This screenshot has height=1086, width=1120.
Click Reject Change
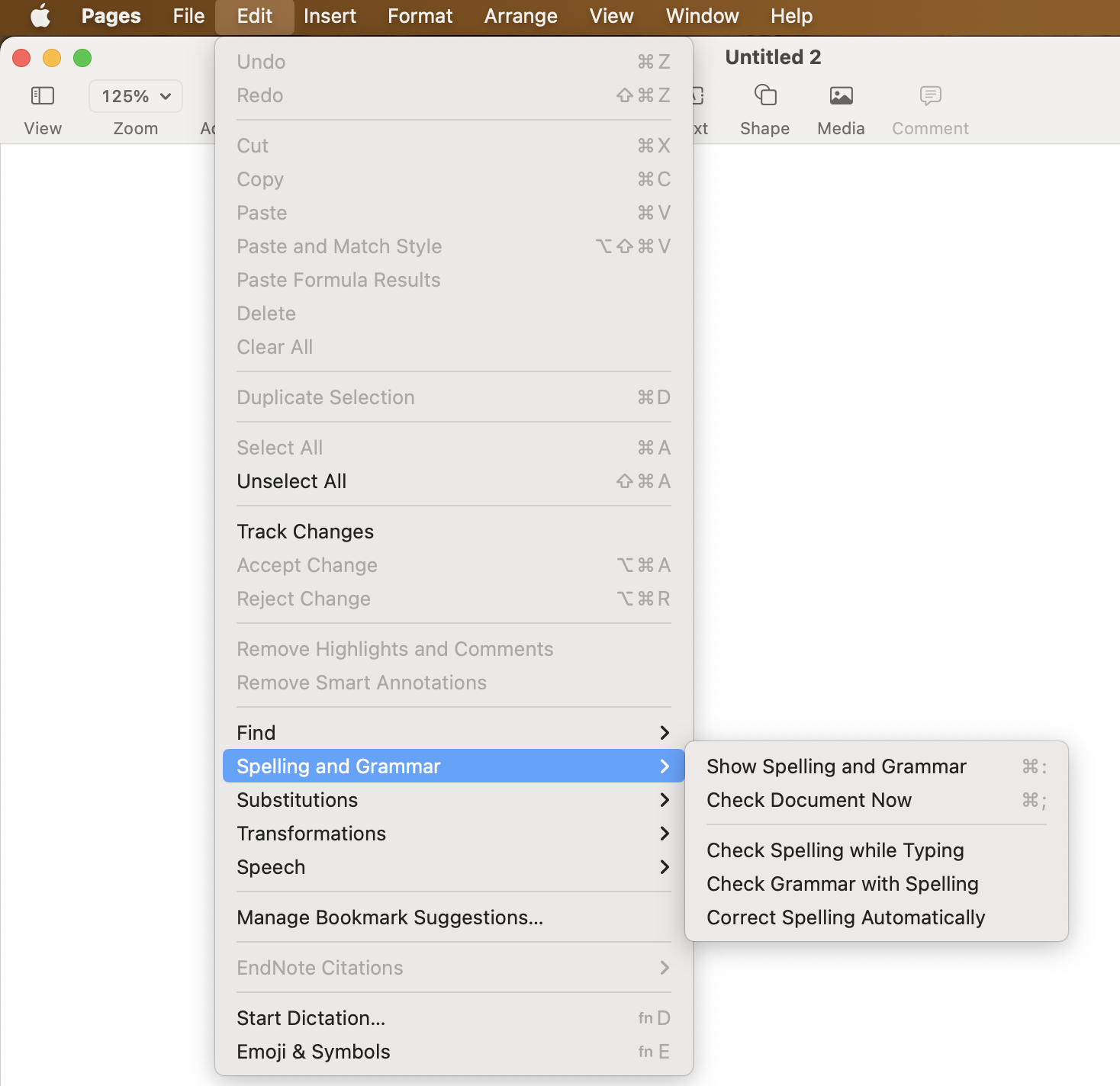454,599
